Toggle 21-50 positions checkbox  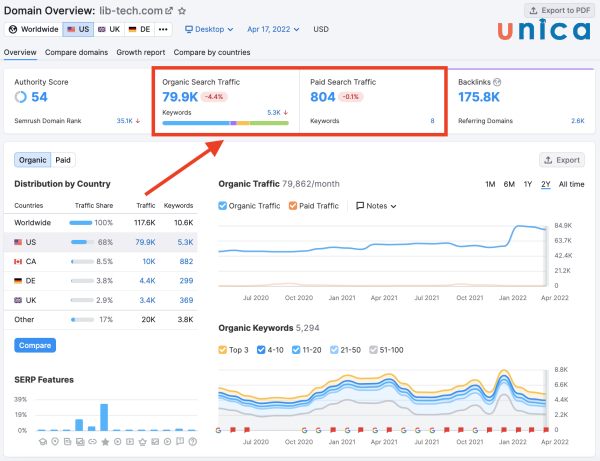coord(334,350)
